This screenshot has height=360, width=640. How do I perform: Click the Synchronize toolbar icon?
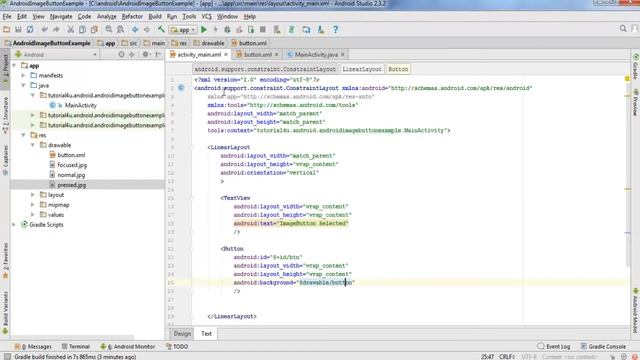[30, 29]
